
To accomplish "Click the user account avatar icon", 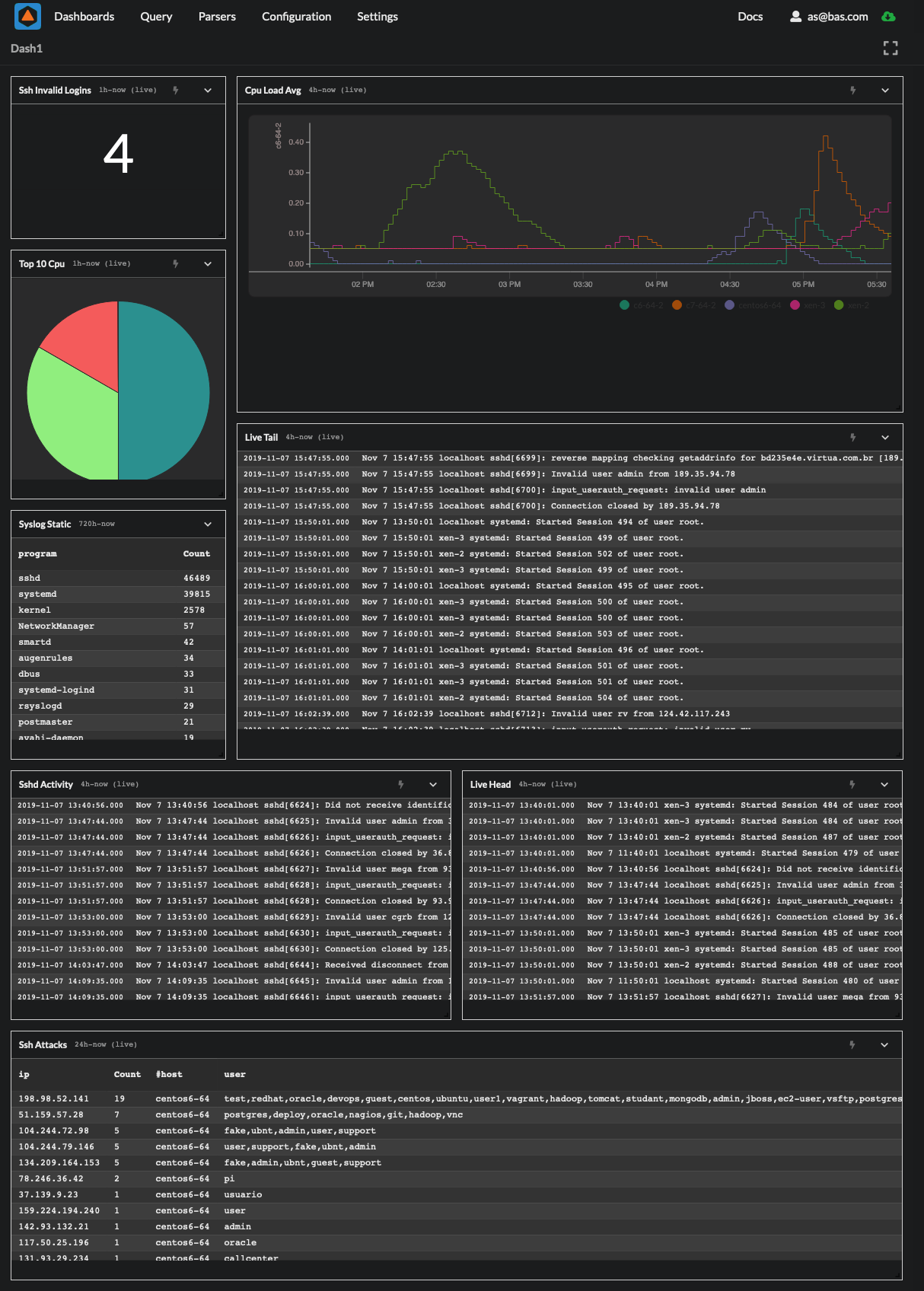I will 795,17.
